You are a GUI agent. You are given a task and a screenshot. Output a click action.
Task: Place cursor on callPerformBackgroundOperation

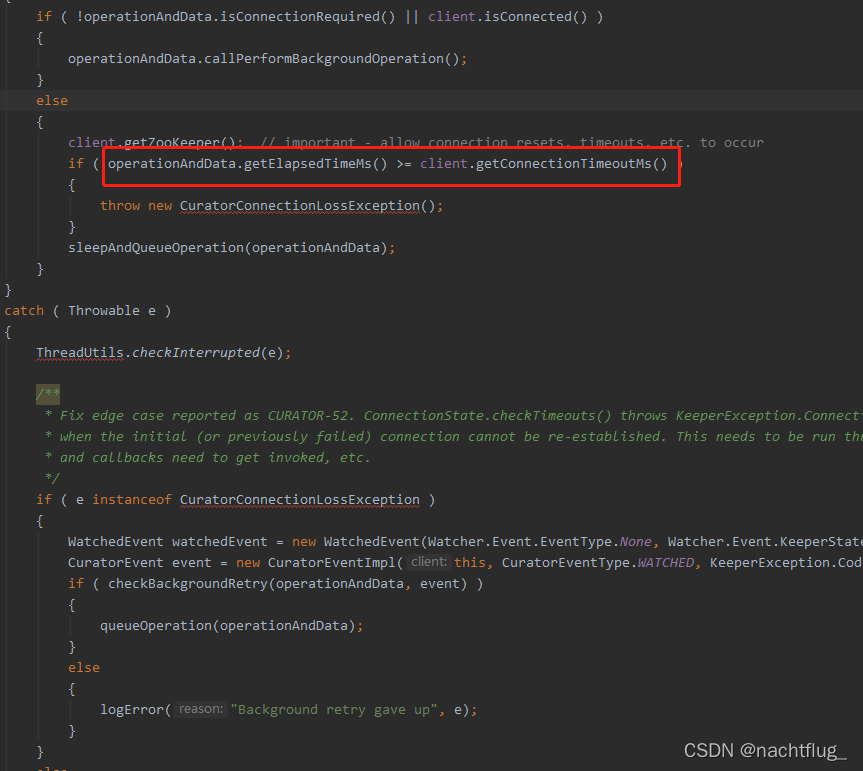[324, 59]
